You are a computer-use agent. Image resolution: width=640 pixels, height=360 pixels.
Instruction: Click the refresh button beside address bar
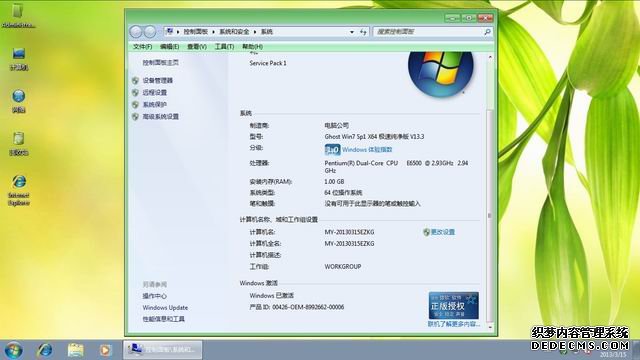pyautogui.click(x=363, y=32)
